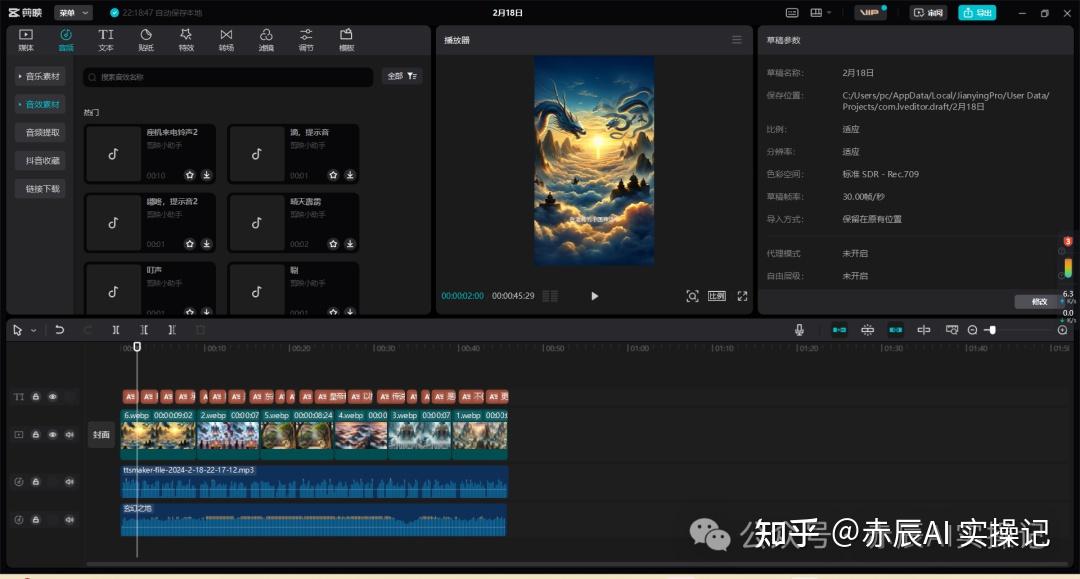This screenshot has height=579, width=1080.
Task: Open the timeline display settings icon
Action: tap(952, 330)
